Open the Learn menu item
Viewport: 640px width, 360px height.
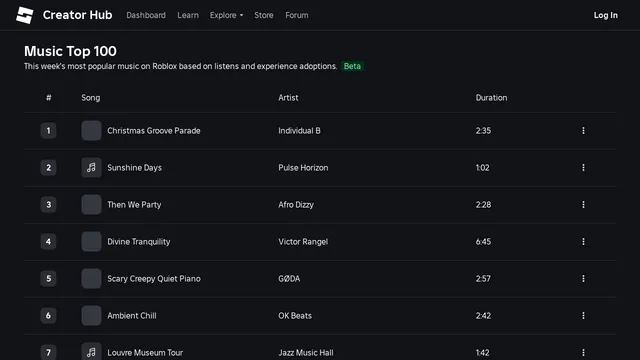point(188,15)
